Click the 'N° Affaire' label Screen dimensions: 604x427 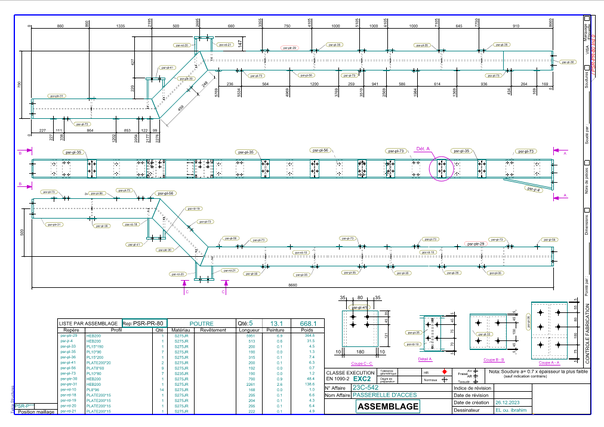point(337,388)
